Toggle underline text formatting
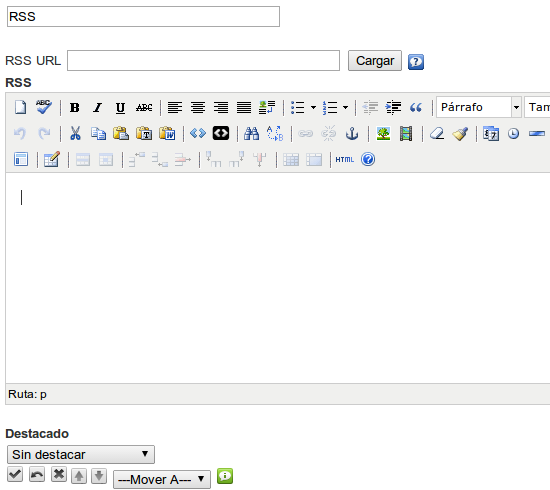 [x=120, y=107]
